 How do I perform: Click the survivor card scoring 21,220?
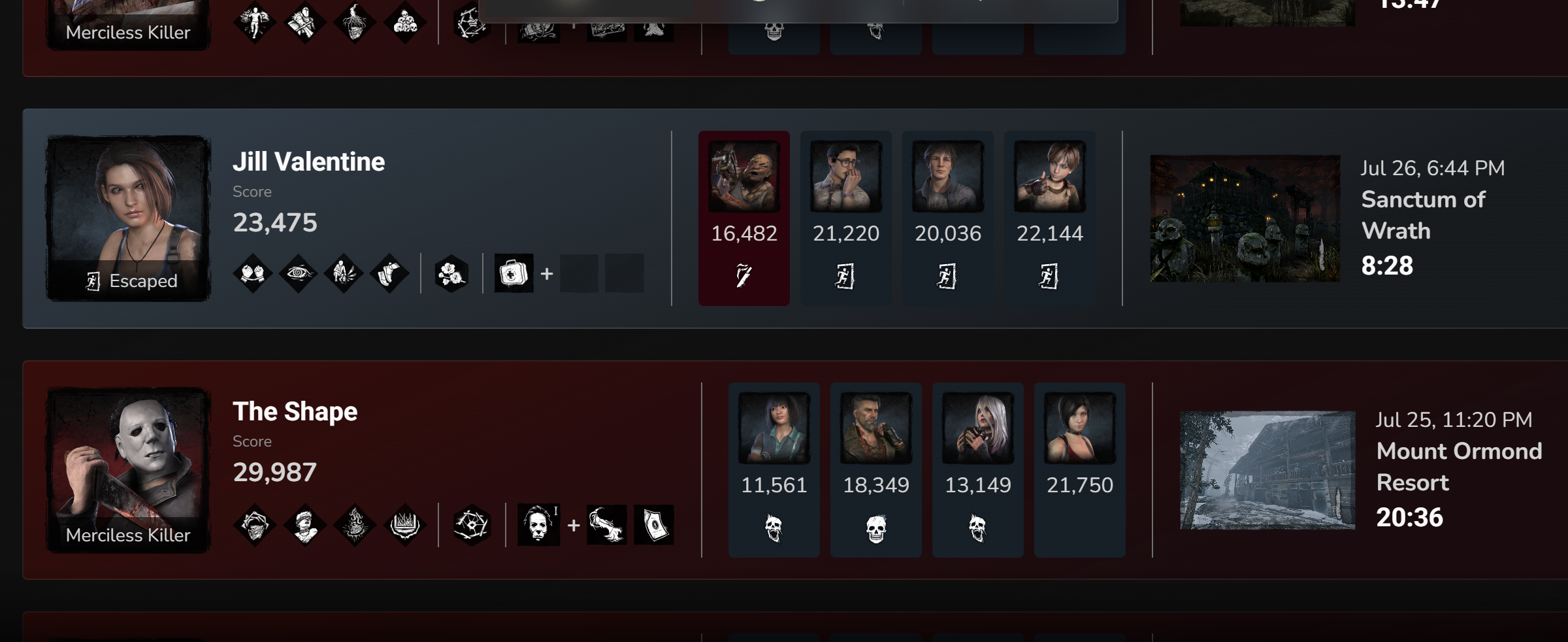846,218
